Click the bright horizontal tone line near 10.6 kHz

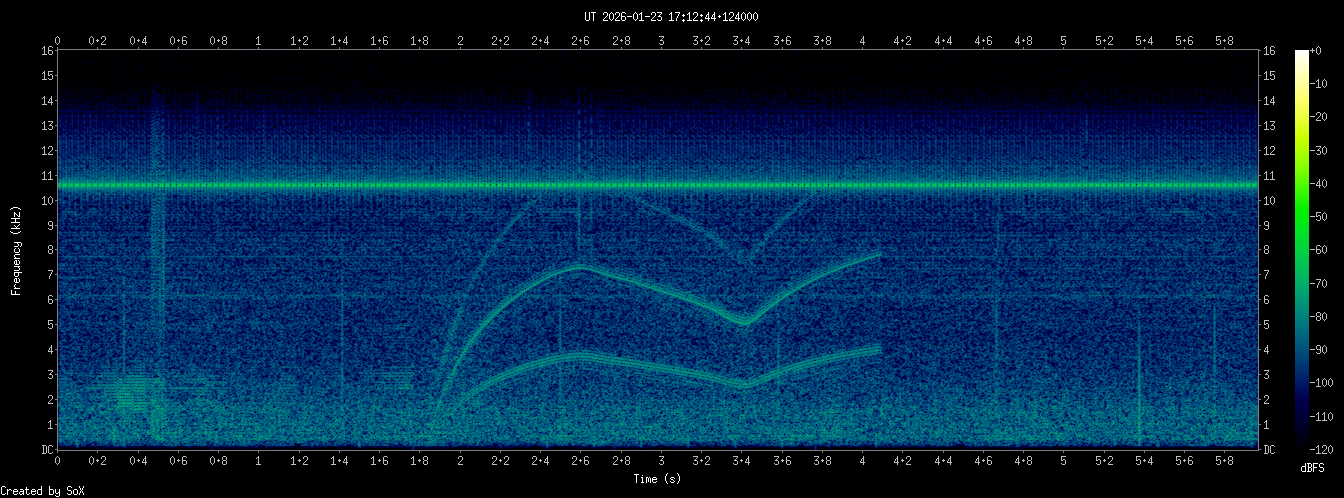[x=658, y=185]
